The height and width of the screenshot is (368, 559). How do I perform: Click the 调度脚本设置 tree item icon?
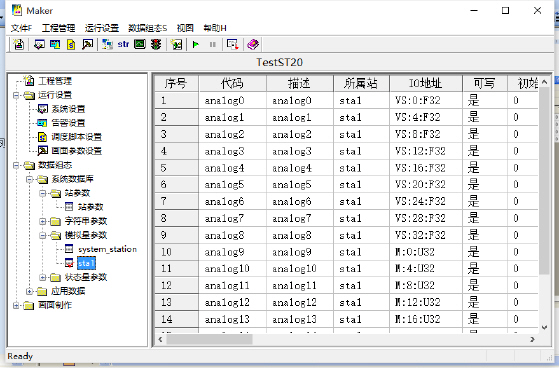[x=42, y=137]
